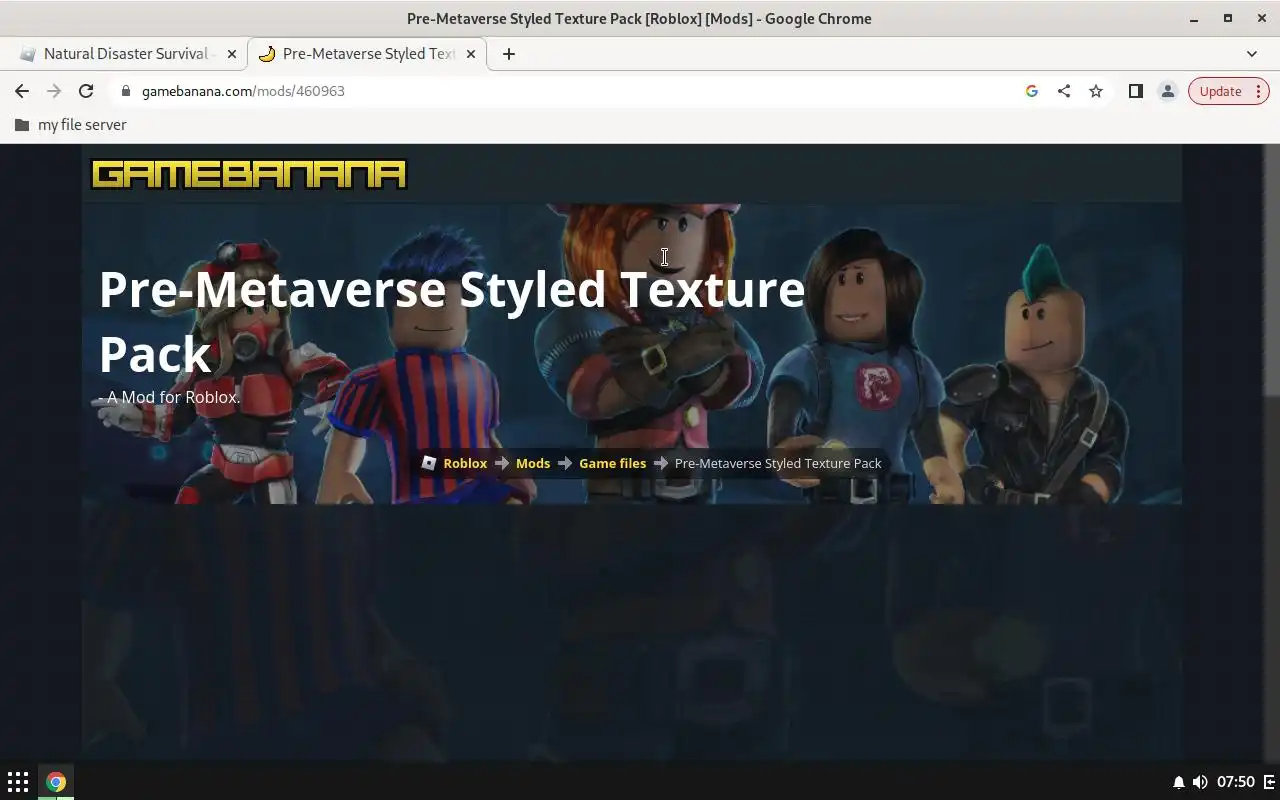This screenshot has width=1280, height=800.
Task: Open the Game files breadcrumb link
Action: click(x=612, y=463)
